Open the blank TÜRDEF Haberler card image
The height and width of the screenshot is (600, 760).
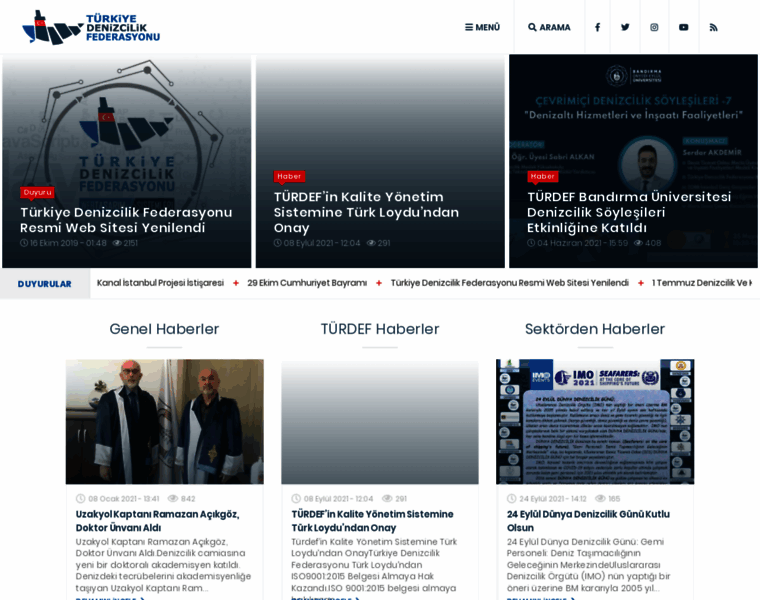[x=380, y=422]
